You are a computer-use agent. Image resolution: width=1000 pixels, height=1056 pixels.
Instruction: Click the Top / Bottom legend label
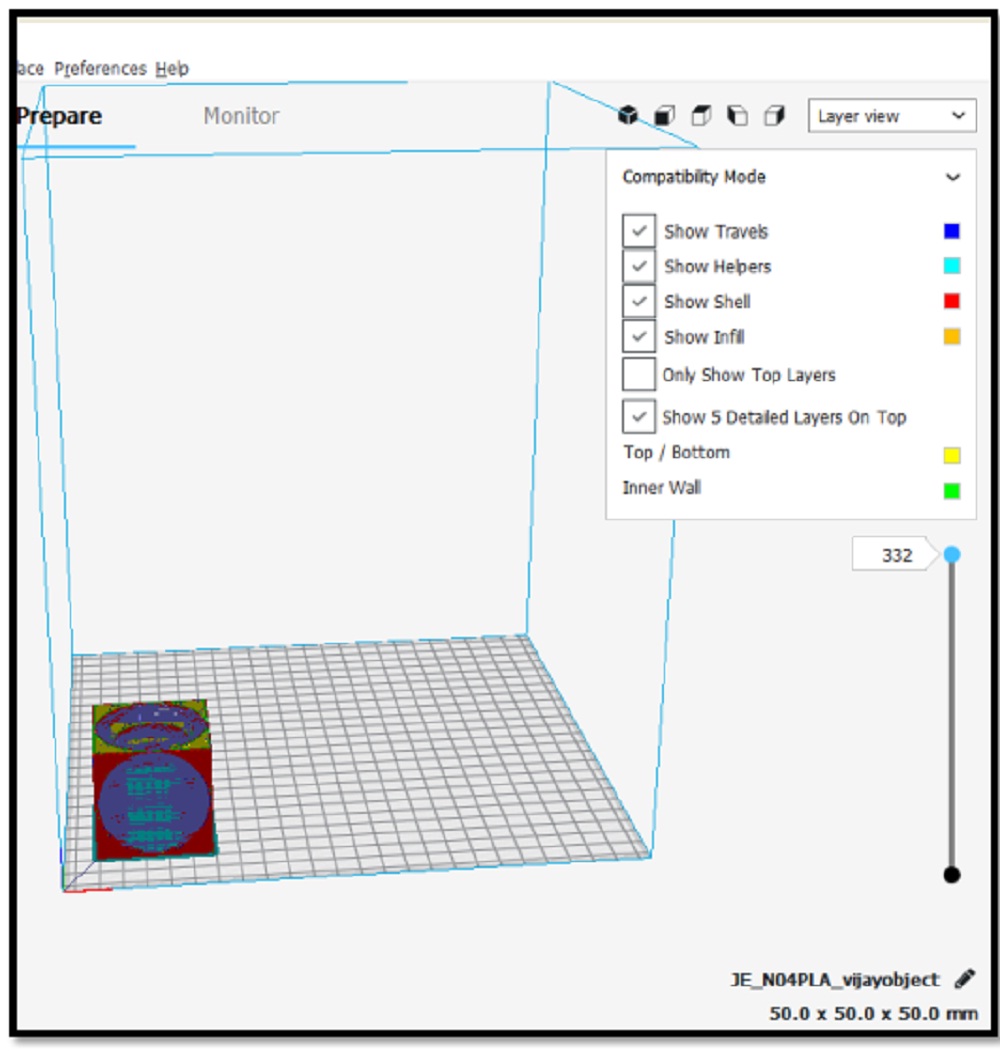[x=676, y=453]
